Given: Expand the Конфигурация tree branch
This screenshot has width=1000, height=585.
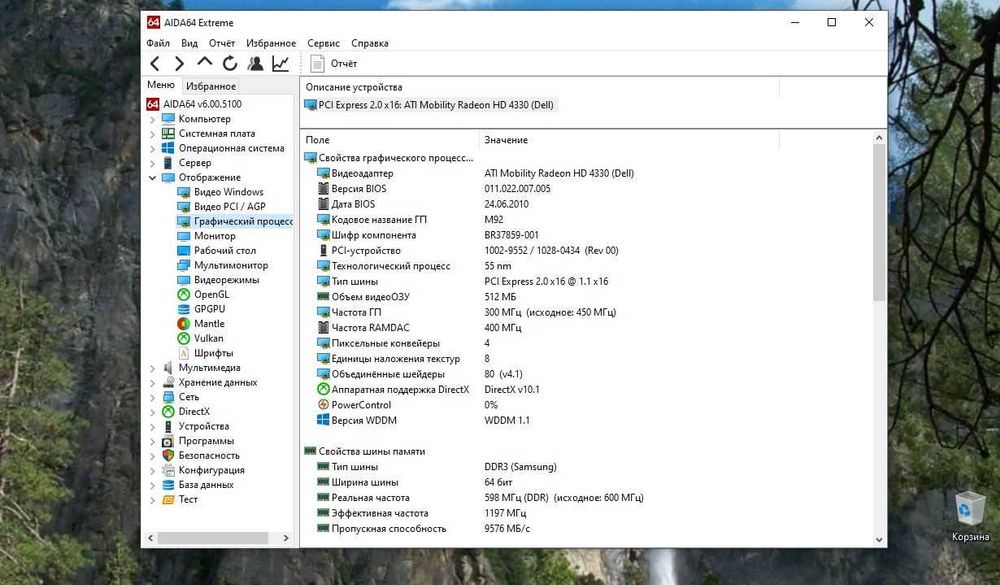Looking at the screenshot, I should [x=152, y=471].
